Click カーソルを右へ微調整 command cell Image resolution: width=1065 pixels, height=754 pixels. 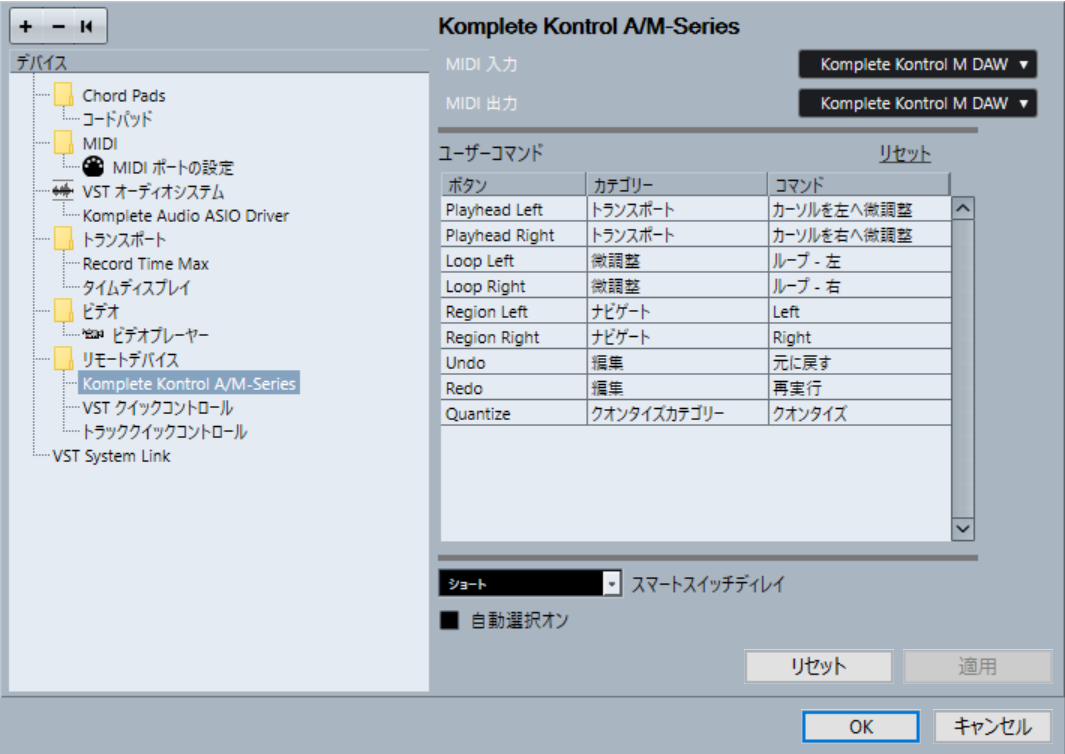[859, 235]
